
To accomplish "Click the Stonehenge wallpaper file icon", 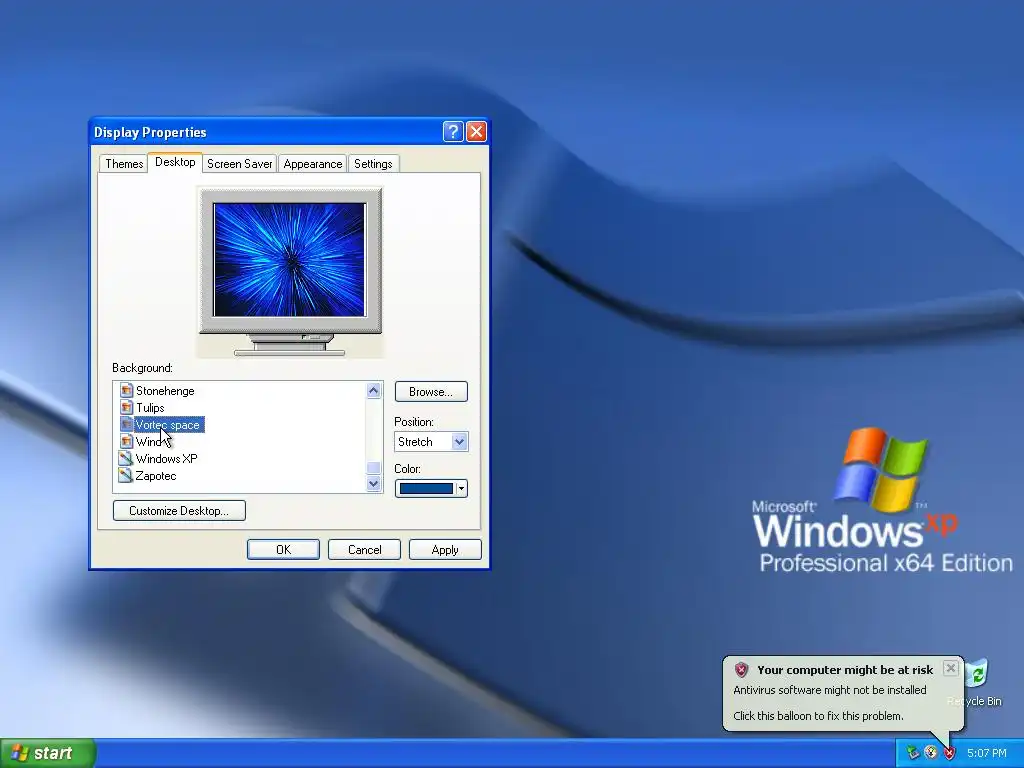I will 126,391.
